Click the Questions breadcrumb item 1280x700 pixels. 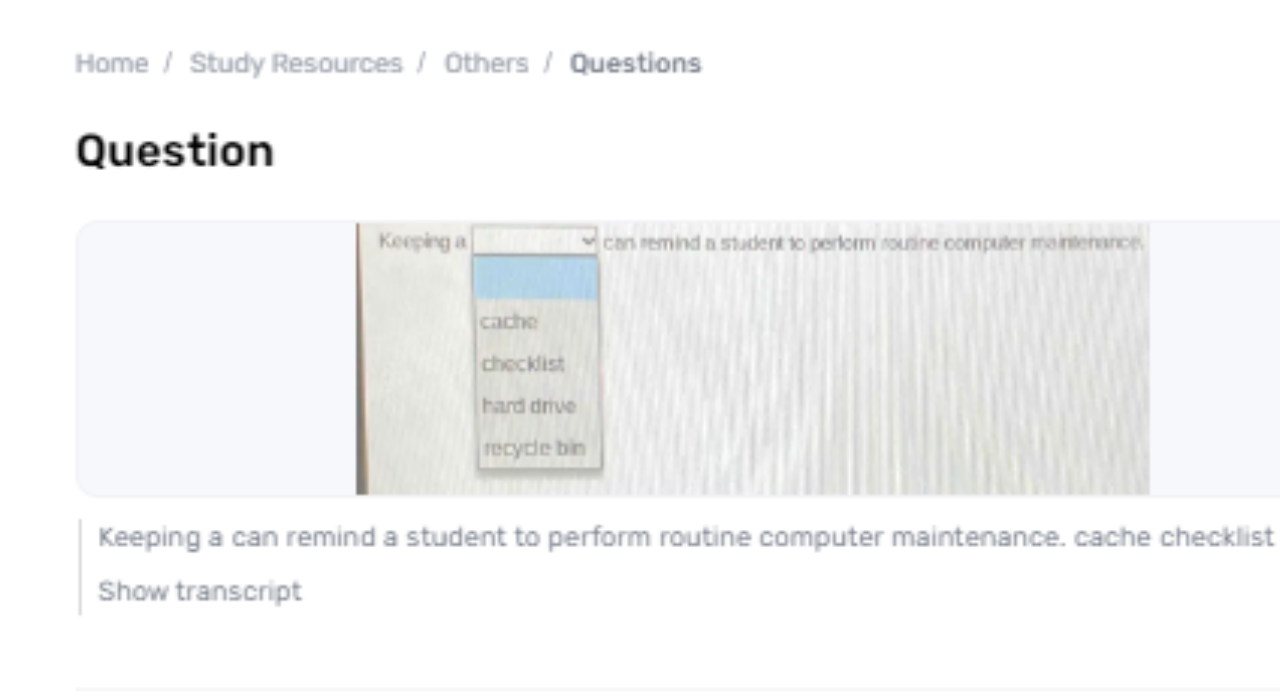click(635, 63)
